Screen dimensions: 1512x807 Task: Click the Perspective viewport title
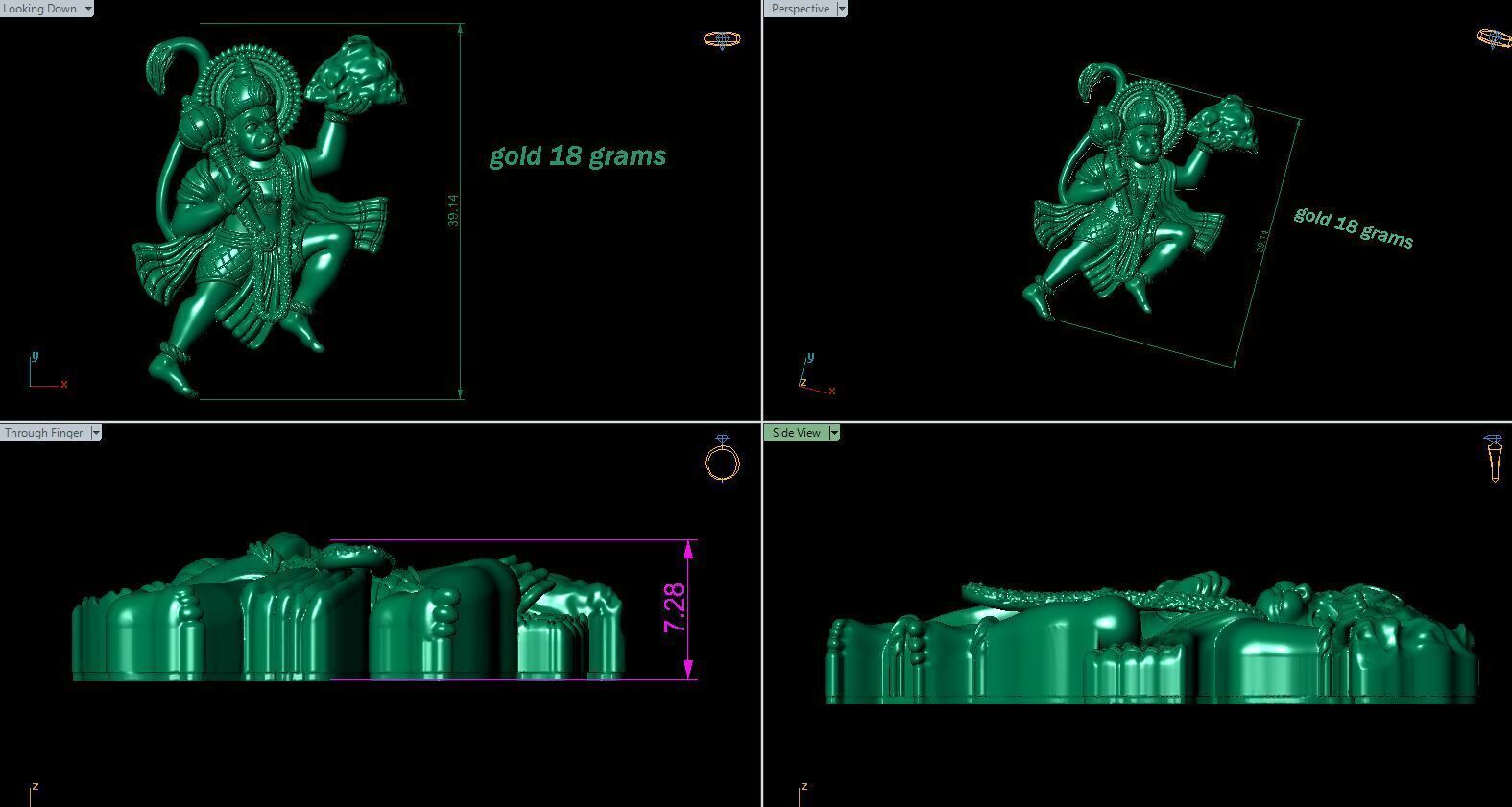[801, 9]
